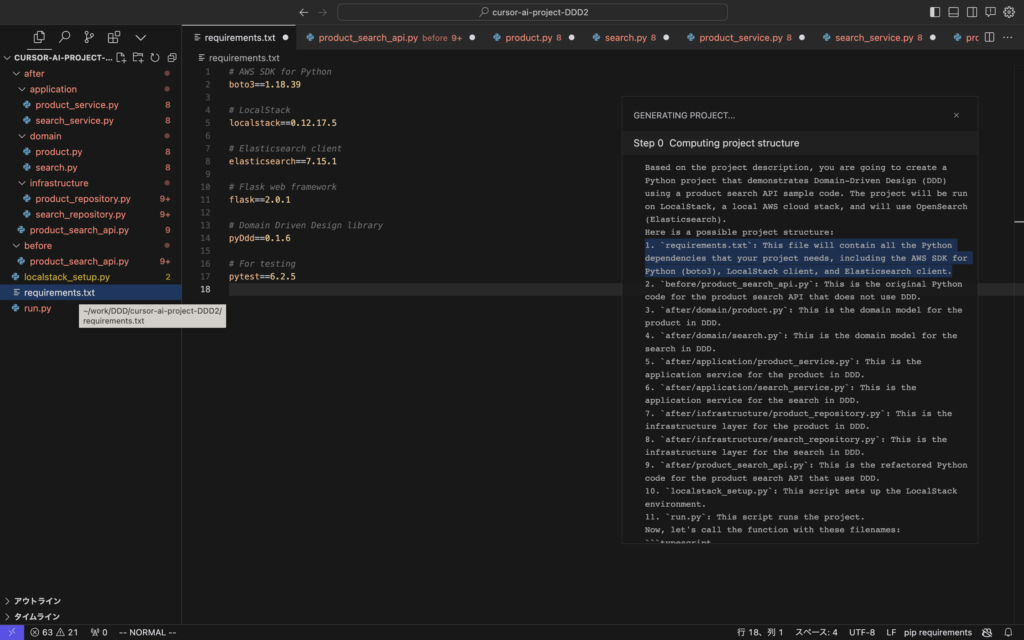Open warnings count 21 in status bar
Viewport: 1024px width, 640px height.
pos(67,632)
